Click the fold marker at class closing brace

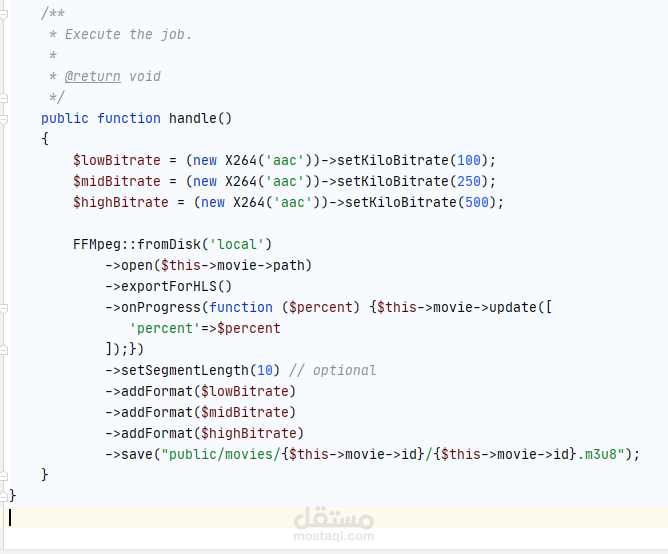click(3, 496)
